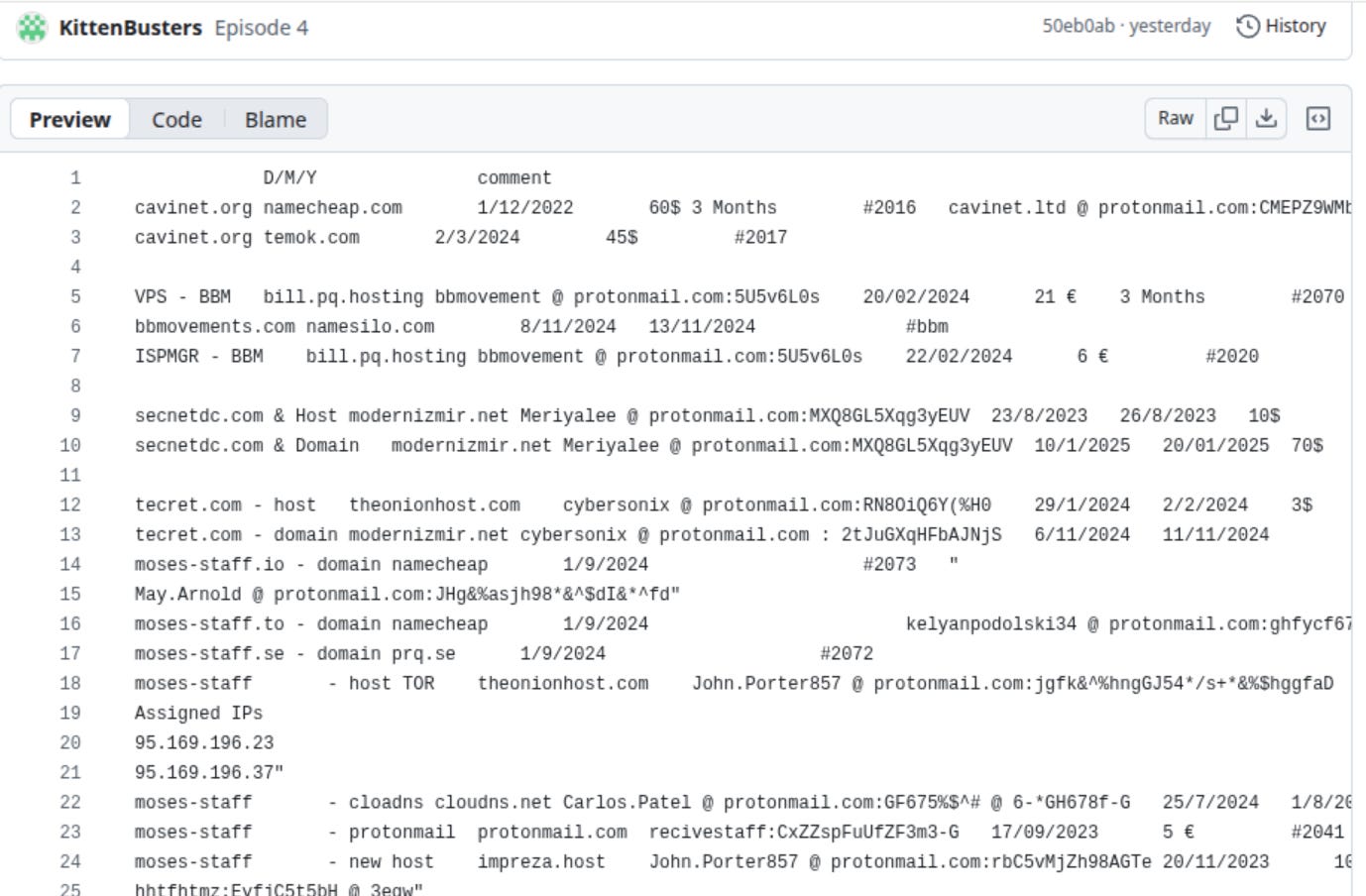Select line number 5
The image size is (1366, 896).
pos(75,297)
